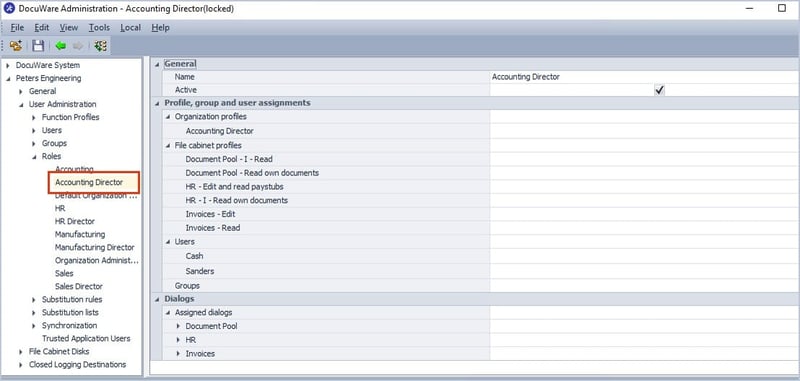Click the Name value field Accounting Director
The width and height of the screenshot is (800, 381).
[x=645, y=77]
